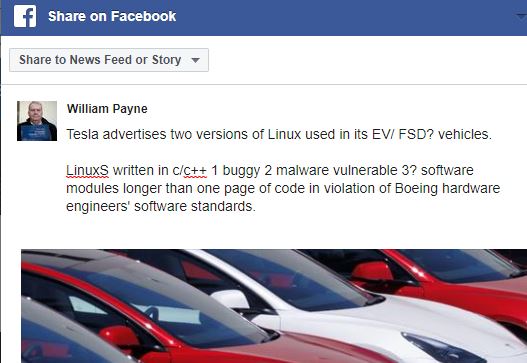Click the Share on Facebook header title
The image size is (527, 363).
(112, 16)
